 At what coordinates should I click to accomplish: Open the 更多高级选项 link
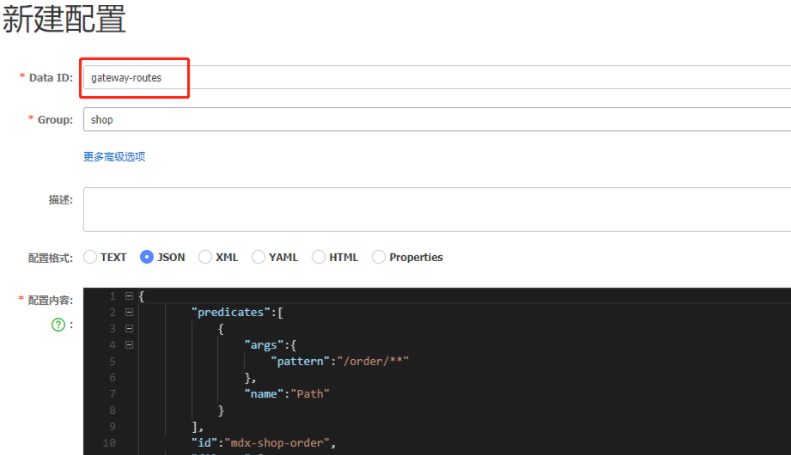114,156
